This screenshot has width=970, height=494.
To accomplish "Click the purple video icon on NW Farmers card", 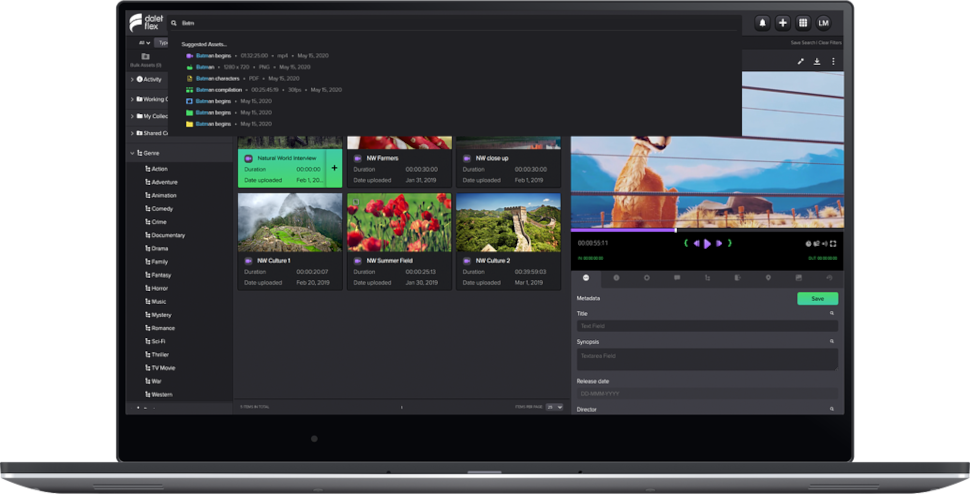I will click(358, 158).
